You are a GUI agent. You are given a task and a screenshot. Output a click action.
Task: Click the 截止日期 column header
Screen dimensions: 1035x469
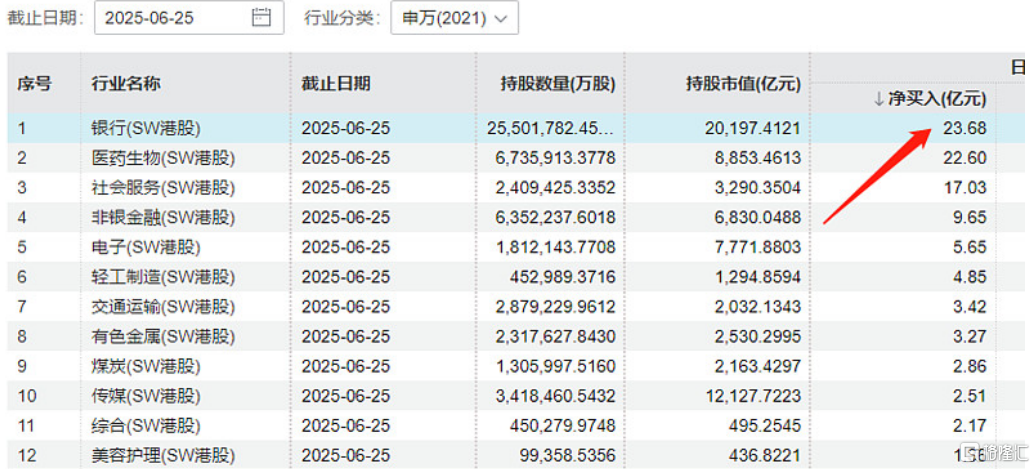coord(336,84)
